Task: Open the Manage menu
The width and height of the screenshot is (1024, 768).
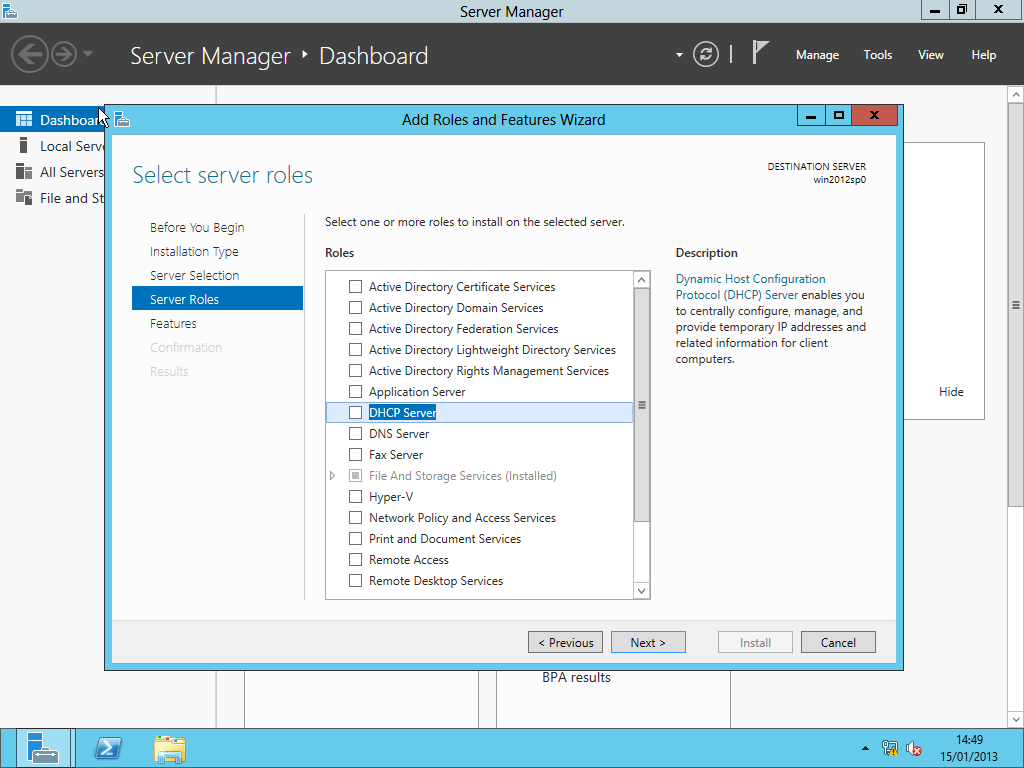Action: tap(817, 55)
